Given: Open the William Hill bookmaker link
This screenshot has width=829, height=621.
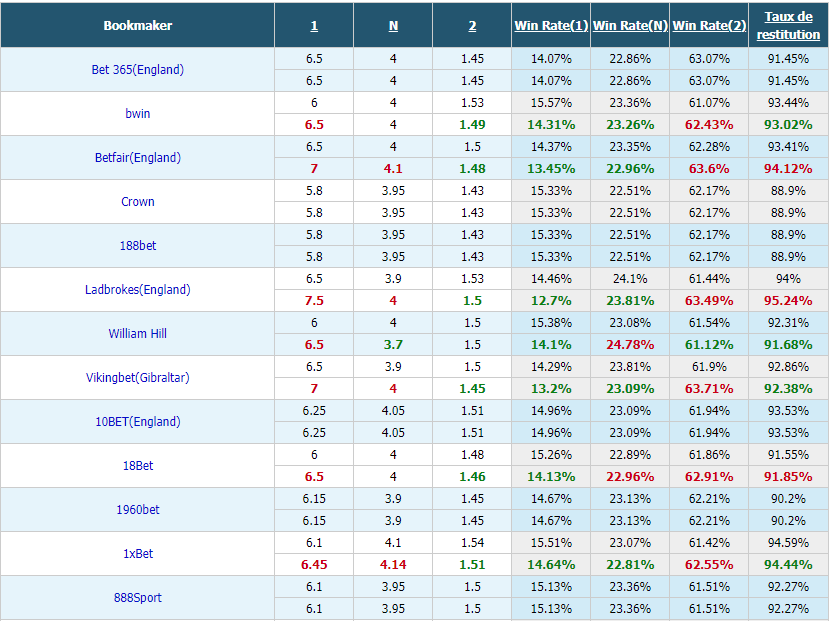Looking at the screenshot, I should click(137, 333).
